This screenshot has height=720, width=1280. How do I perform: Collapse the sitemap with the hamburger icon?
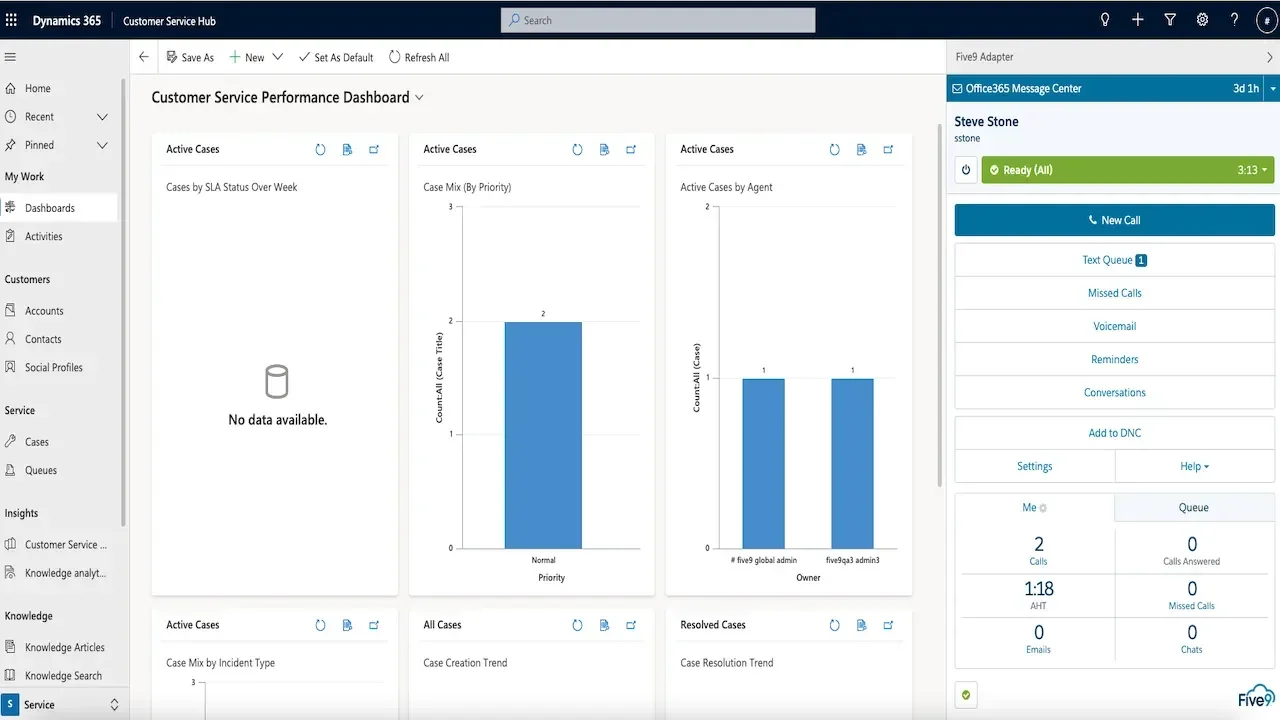(10, 56)
